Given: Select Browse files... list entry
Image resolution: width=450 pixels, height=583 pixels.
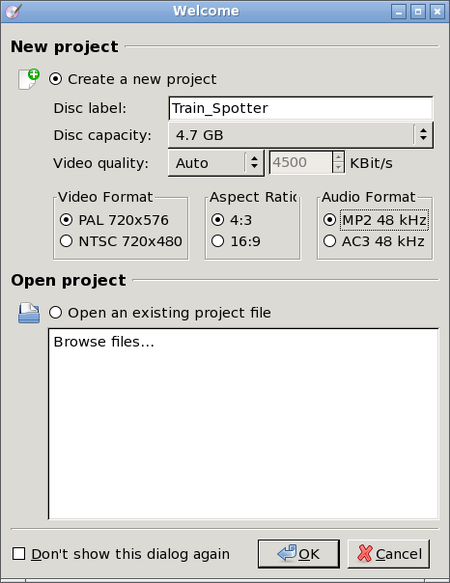Looking at the screenshot, I should (104, 342).
